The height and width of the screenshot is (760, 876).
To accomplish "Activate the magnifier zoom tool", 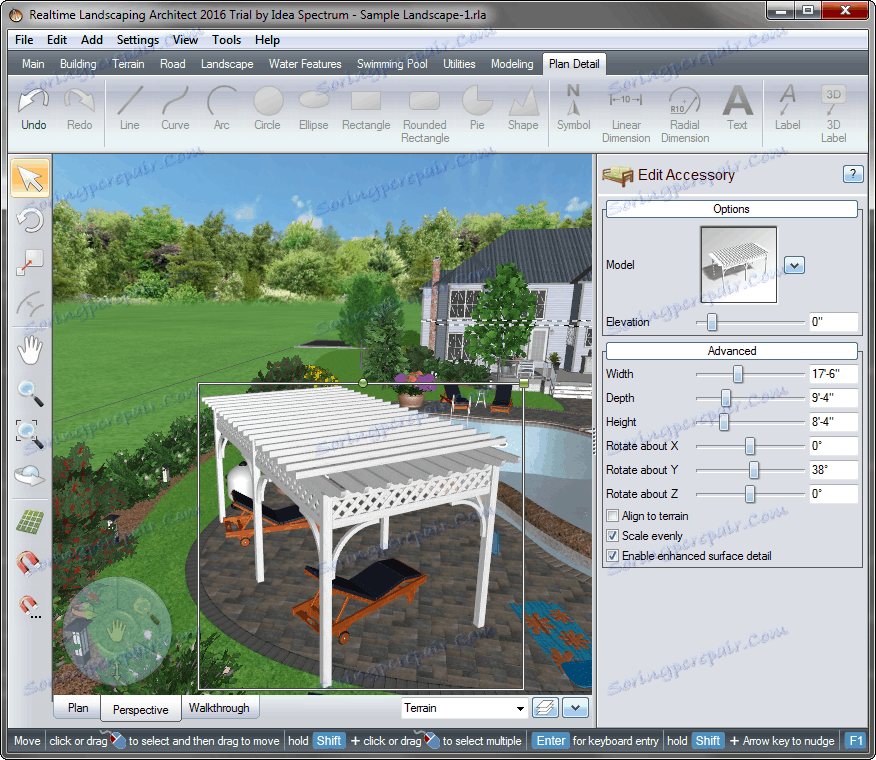I will pos(30,393).
